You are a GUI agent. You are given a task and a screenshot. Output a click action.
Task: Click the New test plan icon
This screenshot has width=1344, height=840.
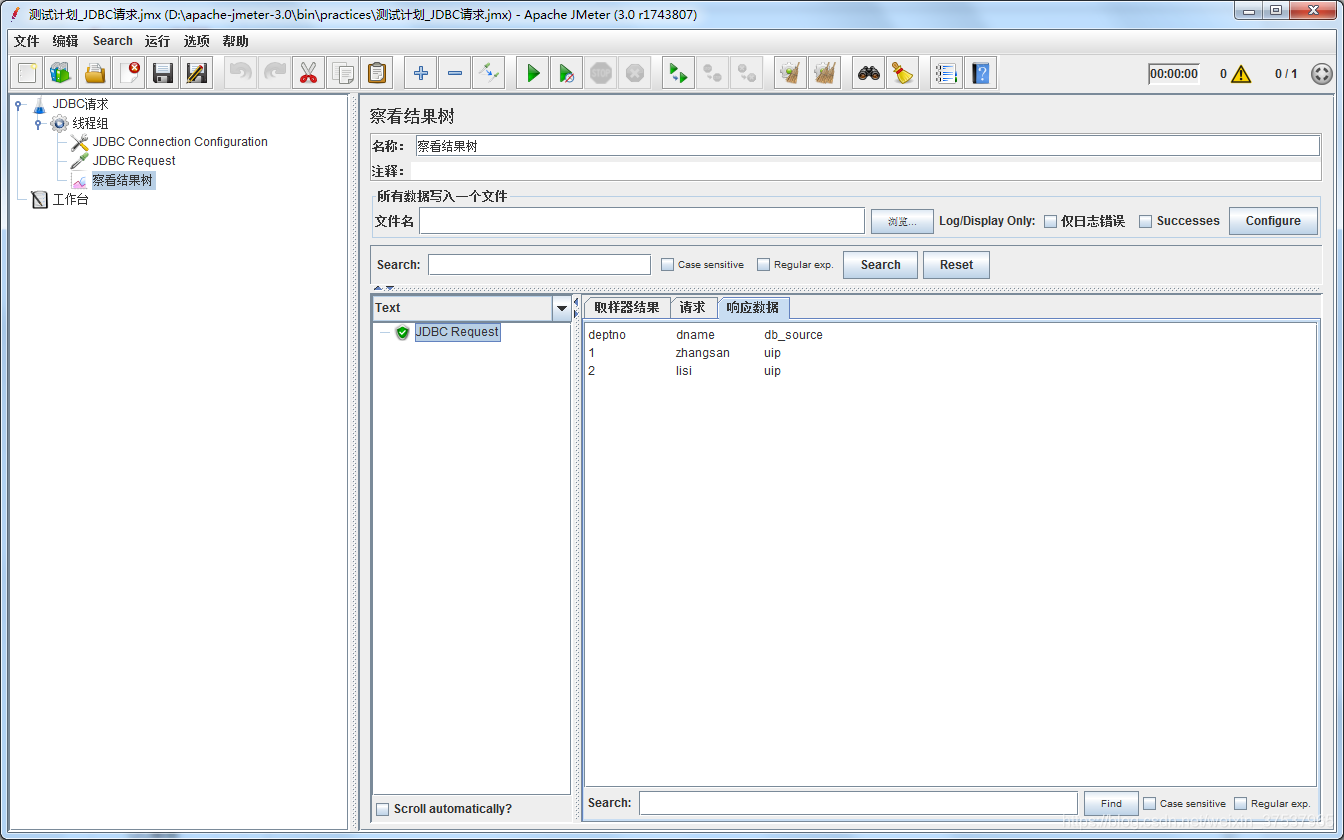(x=27, y=73)
